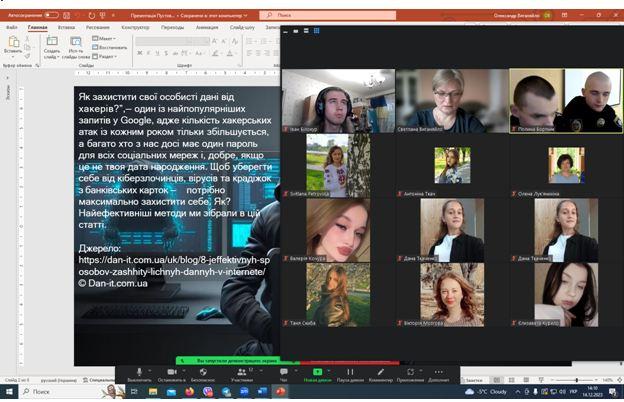This screenshot has height=402, width=624.
Task: Open the Анимация ribbon tab
Action: point(207,27)
